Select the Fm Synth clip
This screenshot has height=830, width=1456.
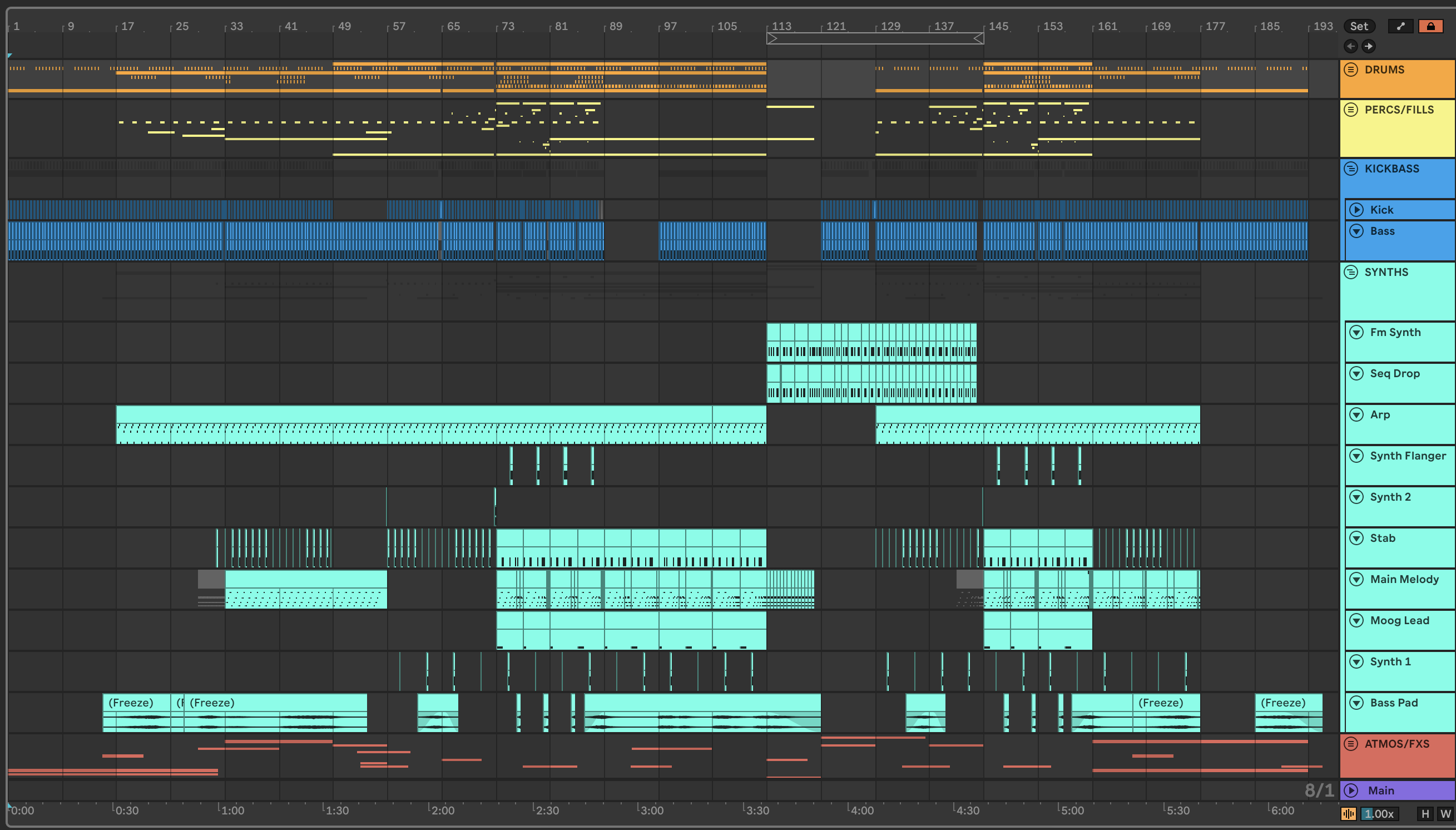tap(871, 342)
